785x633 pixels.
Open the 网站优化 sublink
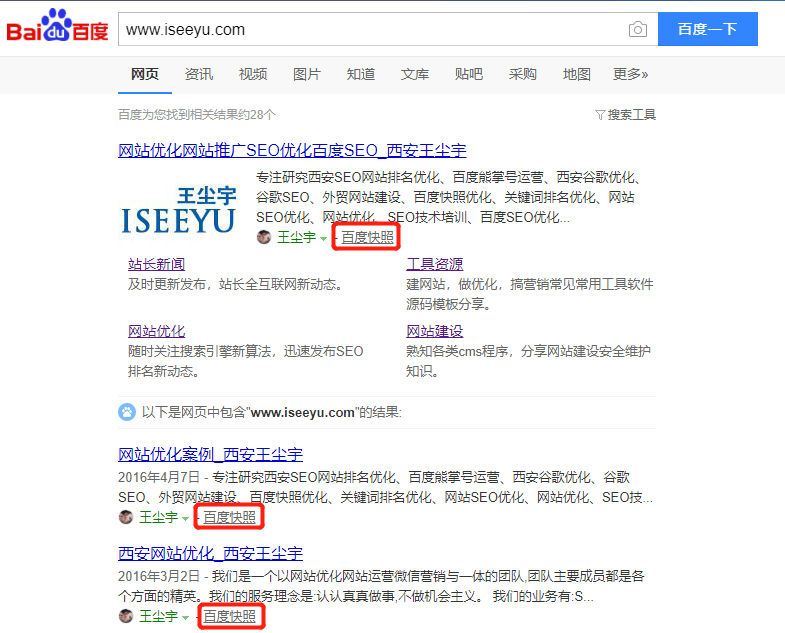click(x=157, y=331)
